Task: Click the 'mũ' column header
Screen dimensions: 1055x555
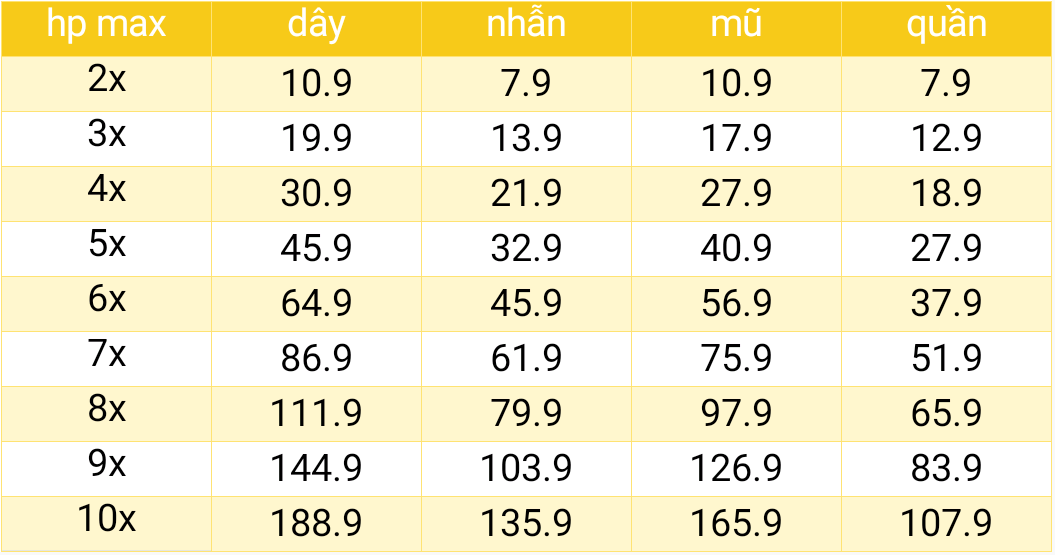Action: coord(736,29)
